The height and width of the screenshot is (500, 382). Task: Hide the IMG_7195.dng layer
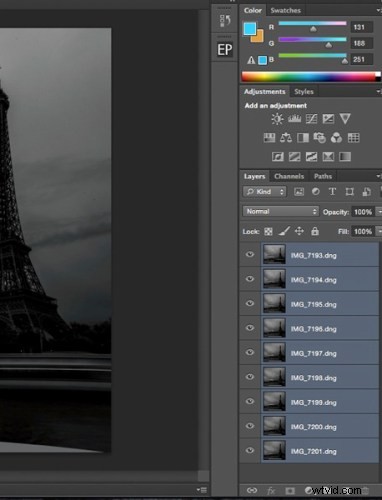[x=250, y=304]
